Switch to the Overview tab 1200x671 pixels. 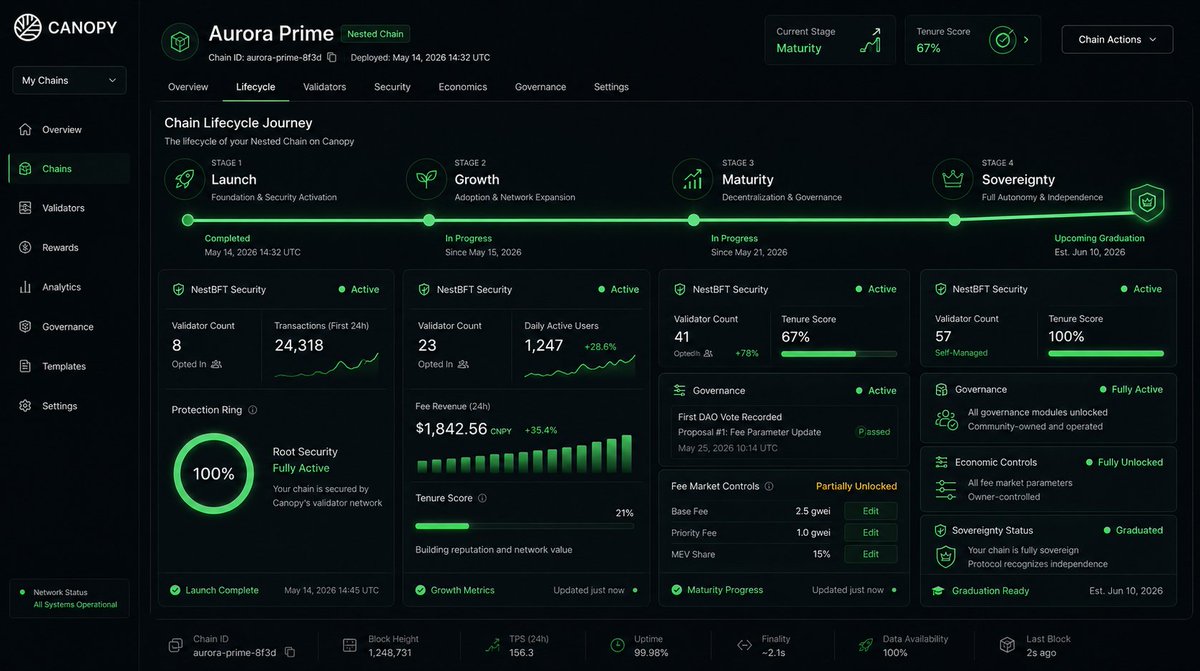[188, 87]
